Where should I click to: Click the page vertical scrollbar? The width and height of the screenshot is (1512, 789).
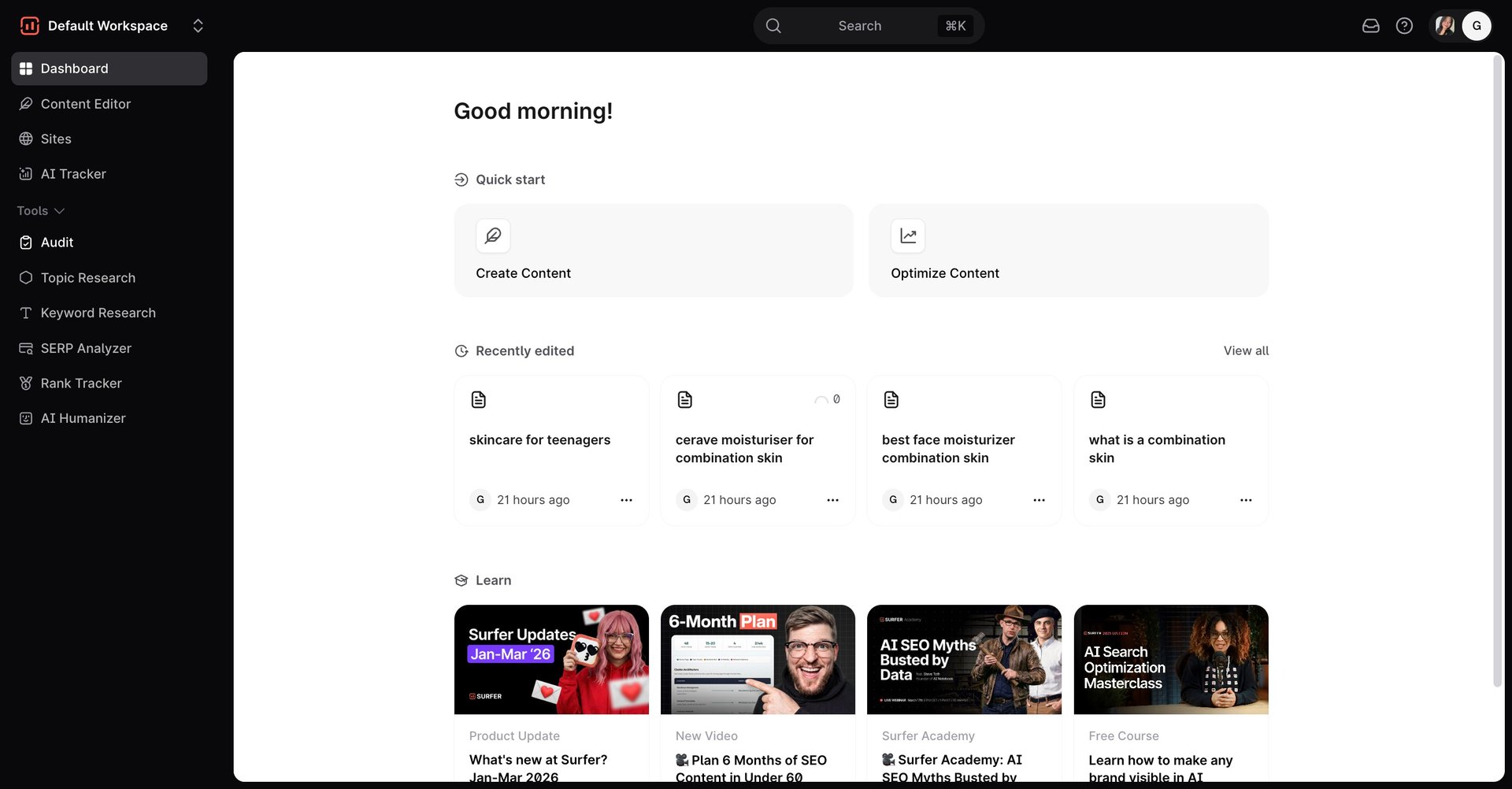pos(1498,370)
